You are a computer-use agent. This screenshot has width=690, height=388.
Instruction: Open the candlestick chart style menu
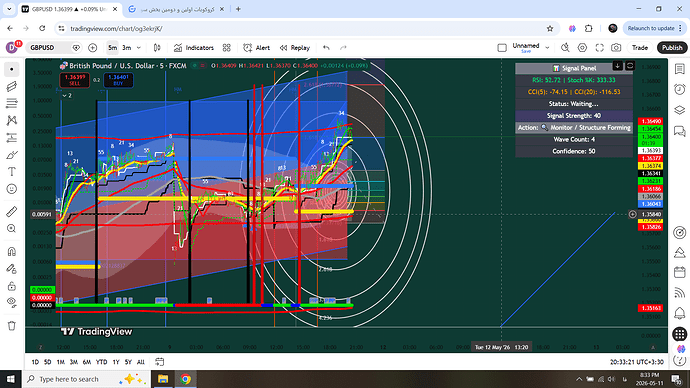tap(157, 48)
